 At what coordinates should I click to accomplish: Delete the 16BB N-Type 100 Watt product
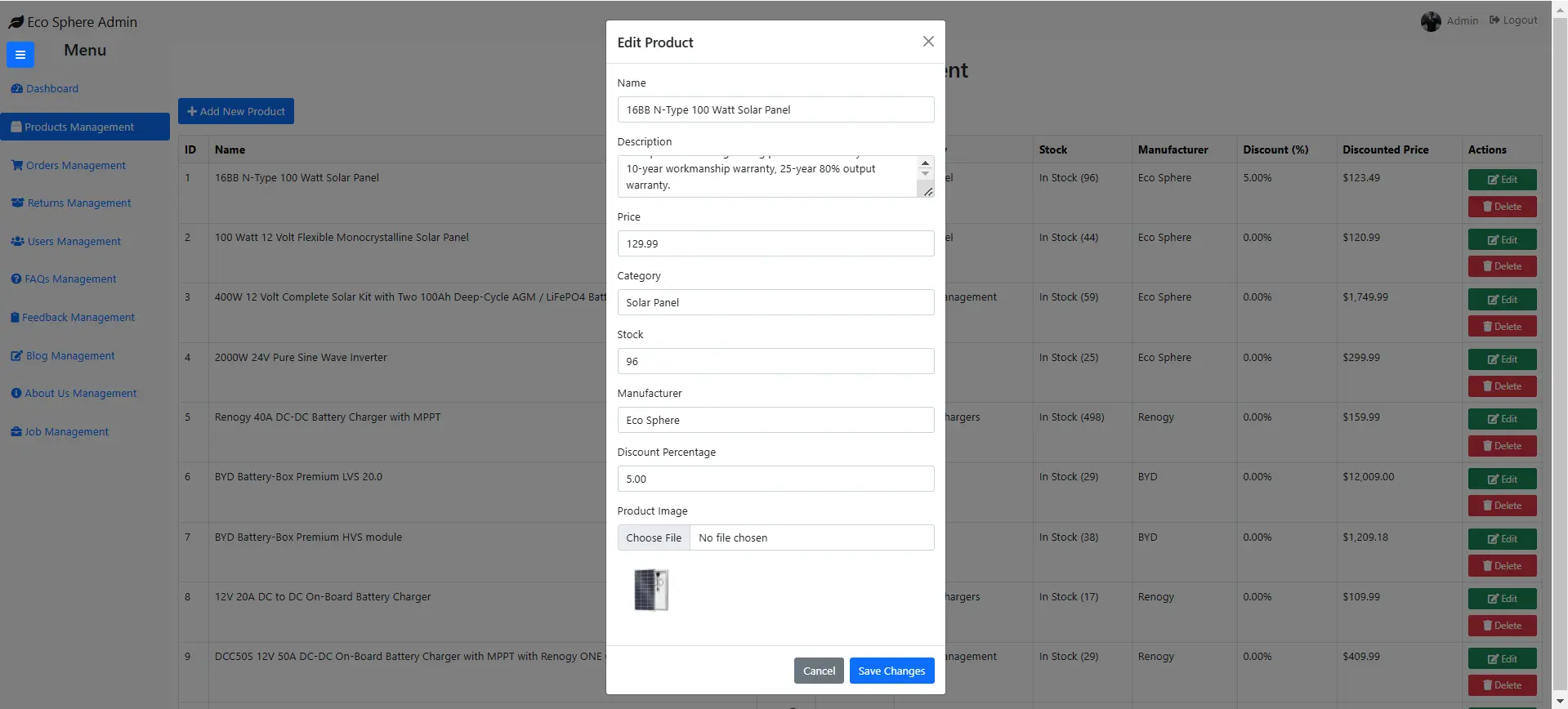tap(1502, 207)
